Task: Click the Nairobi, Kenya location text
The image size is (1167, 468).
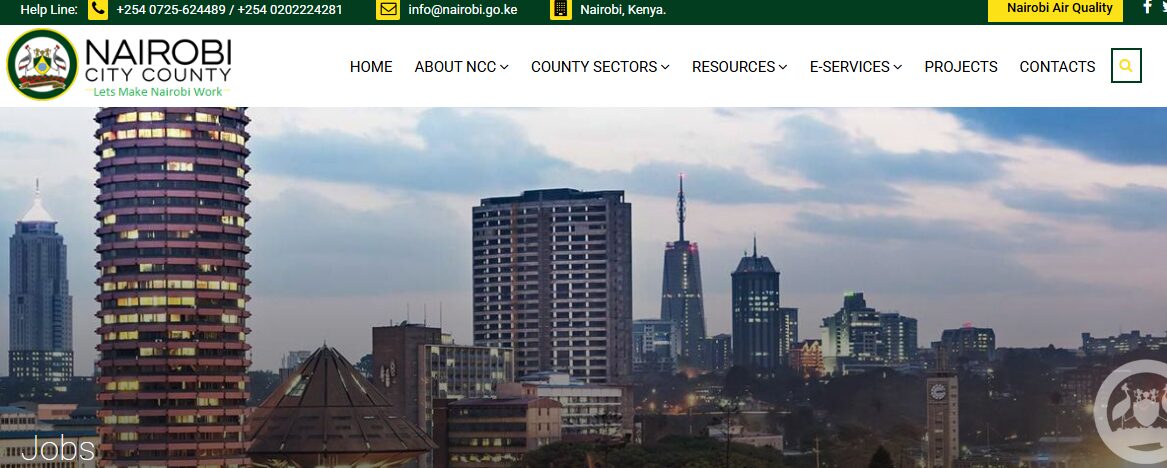Action: 623,10
